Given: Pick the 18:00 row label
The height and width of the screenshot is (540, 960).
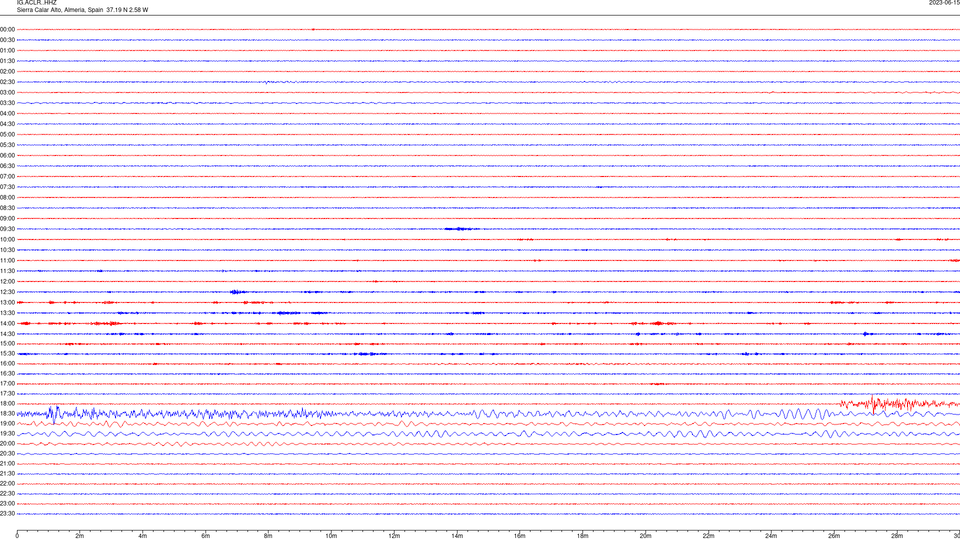Looking at the screenshot, I should point(7,403).
